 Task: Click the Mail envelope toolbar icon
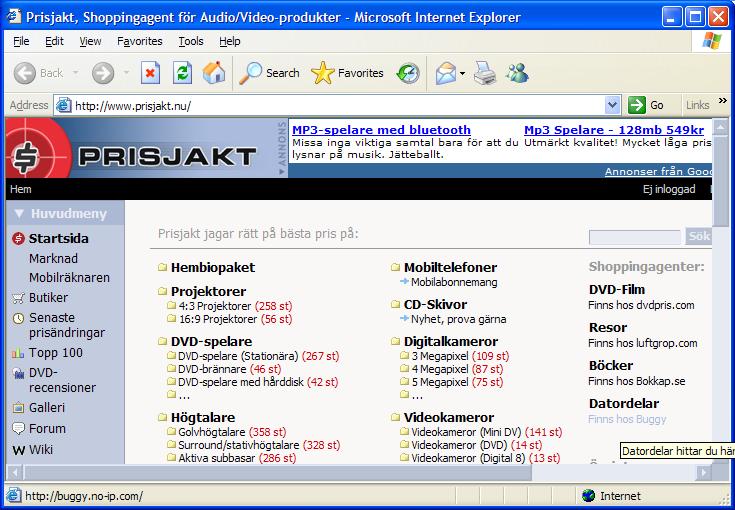click(x=445, y=73)
